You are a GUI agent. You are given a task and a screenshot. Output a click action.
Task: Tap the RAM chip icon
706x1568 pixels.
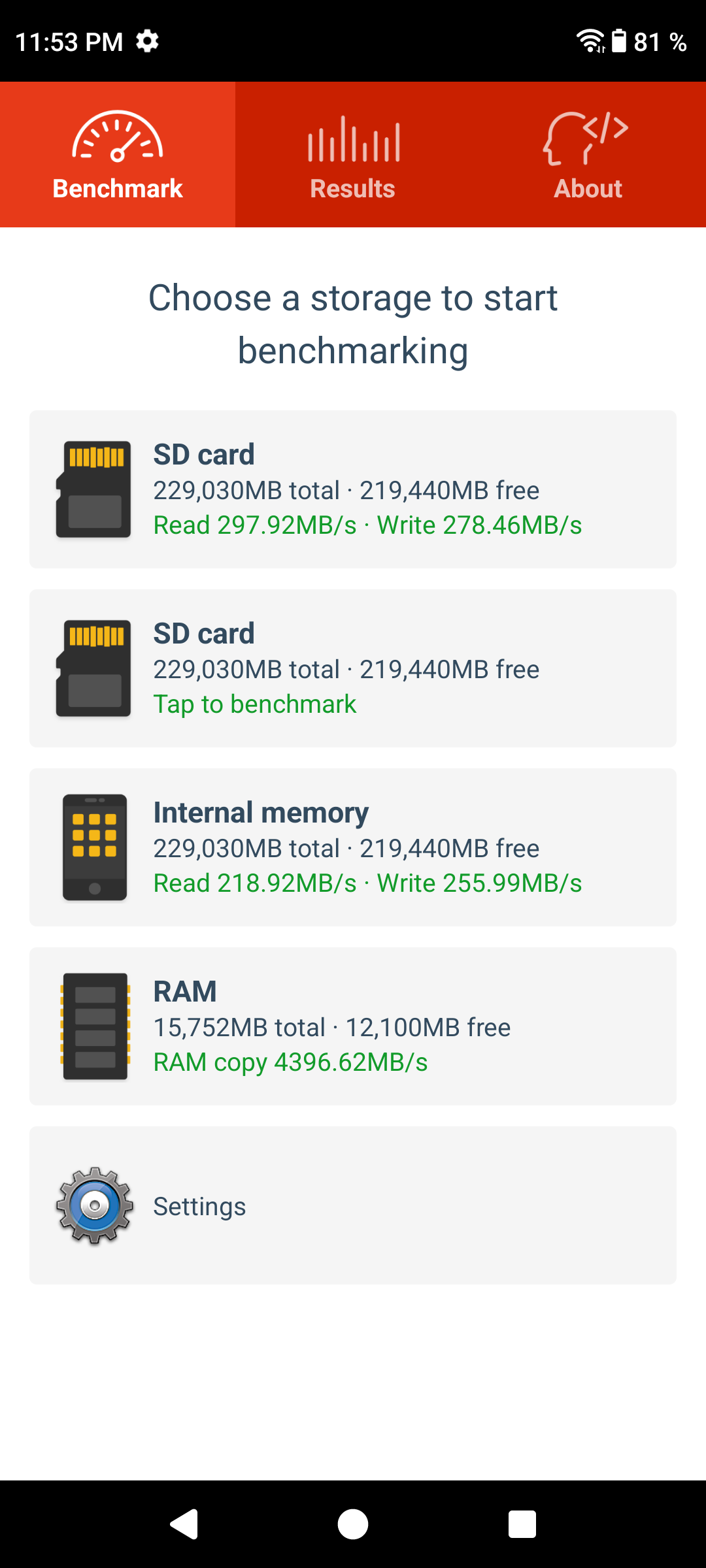(94, 1026)
